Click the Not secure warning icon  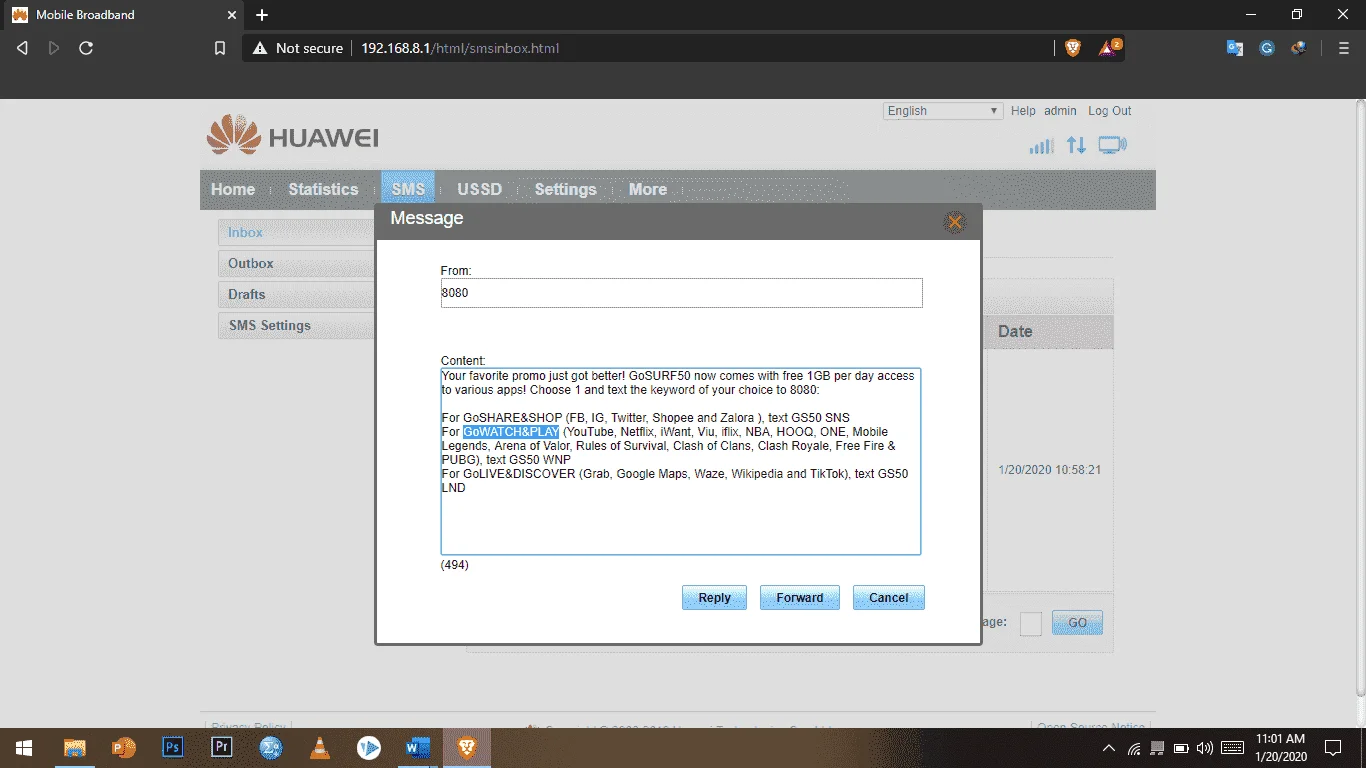pyautogui.click(x=260, y=48)
